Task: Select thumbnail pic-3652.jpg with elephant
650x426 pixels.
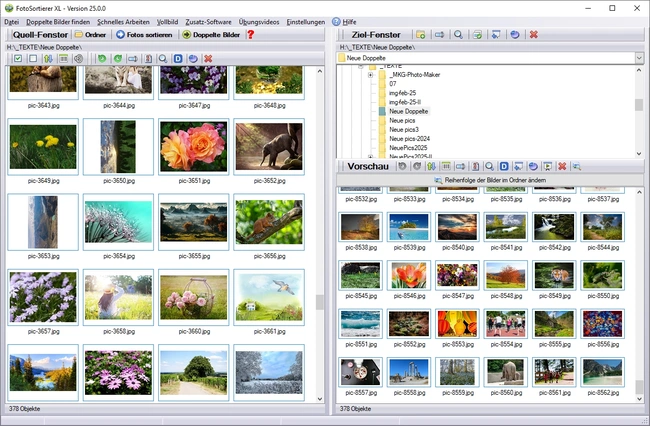Action: [269, 147]
